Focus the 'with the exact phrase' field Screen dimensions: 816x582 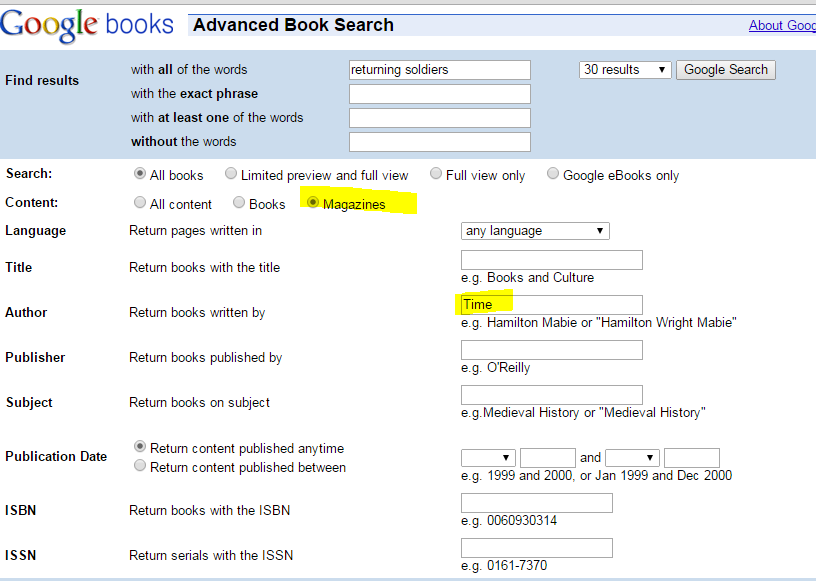pos(440,94)
